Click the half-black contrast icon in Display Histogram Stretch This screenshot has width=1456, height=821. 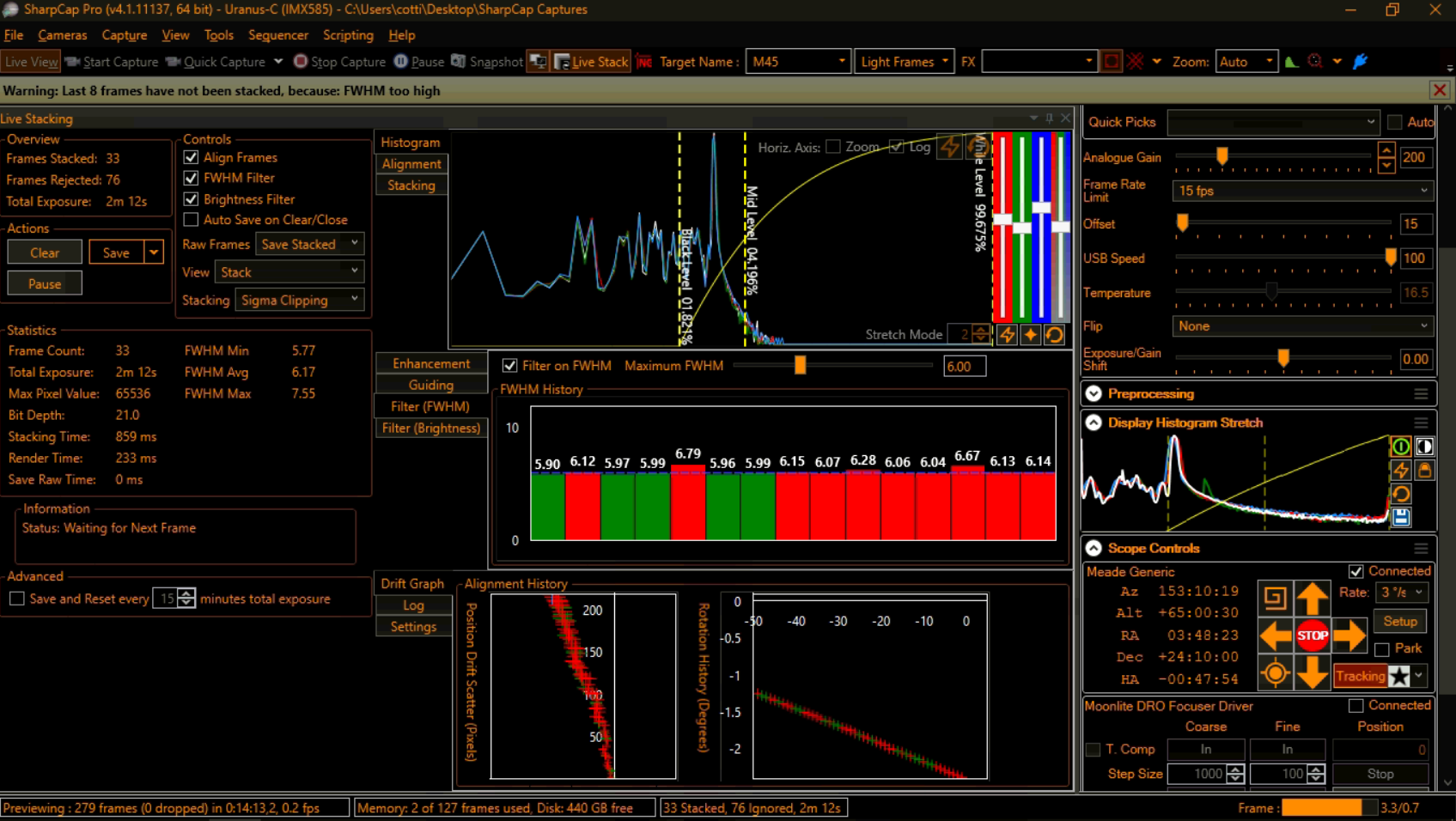(1424, 447)
